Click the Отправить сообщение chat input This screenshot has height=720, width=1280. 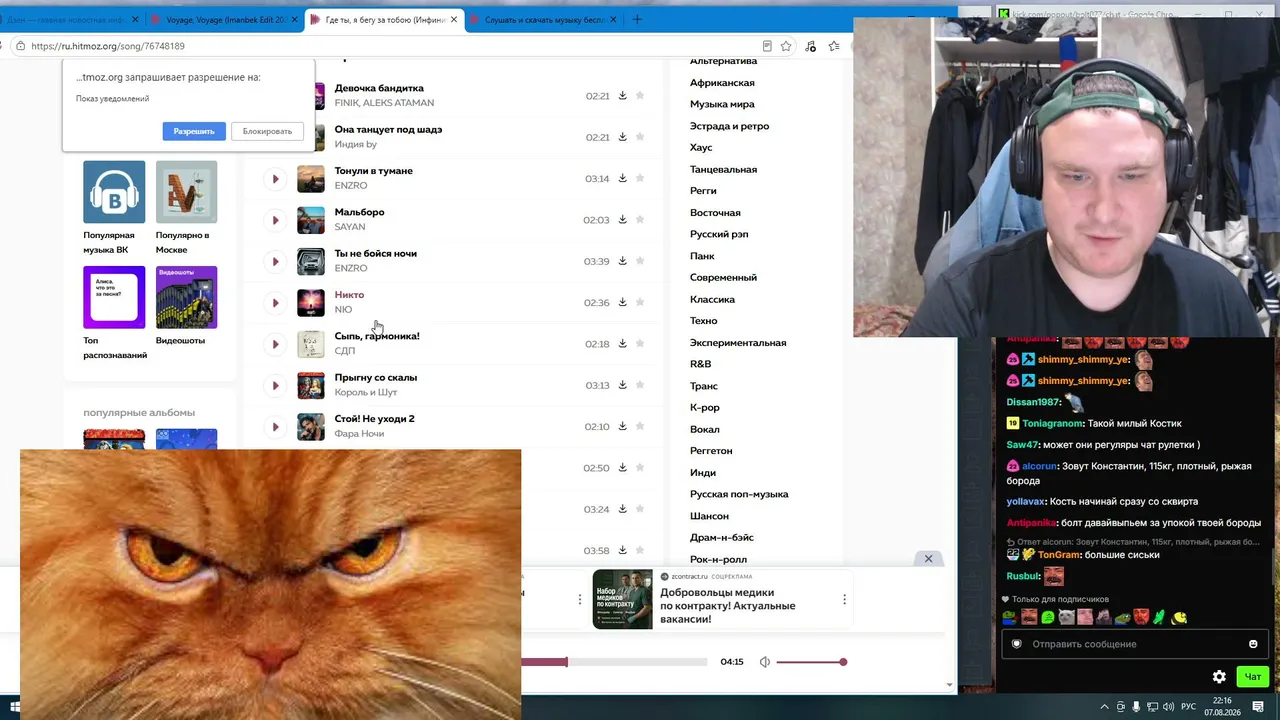[1135, 644]
